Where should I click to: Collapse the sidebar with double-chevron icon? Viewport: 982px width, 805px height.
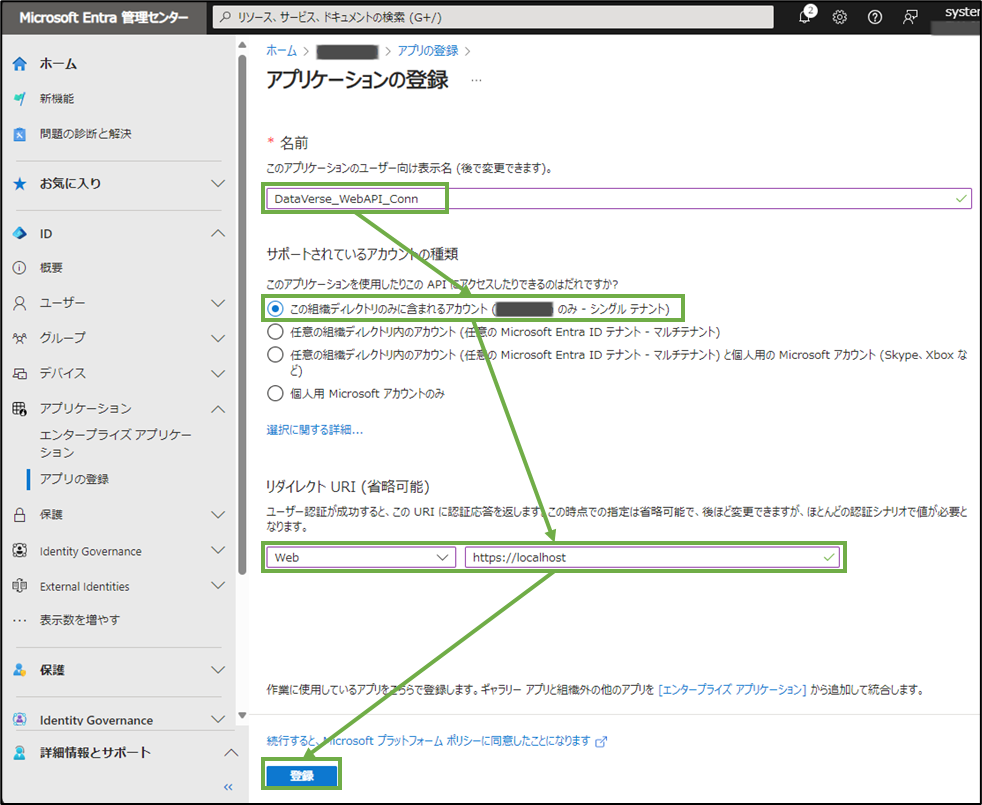click(x=228, y=787)
